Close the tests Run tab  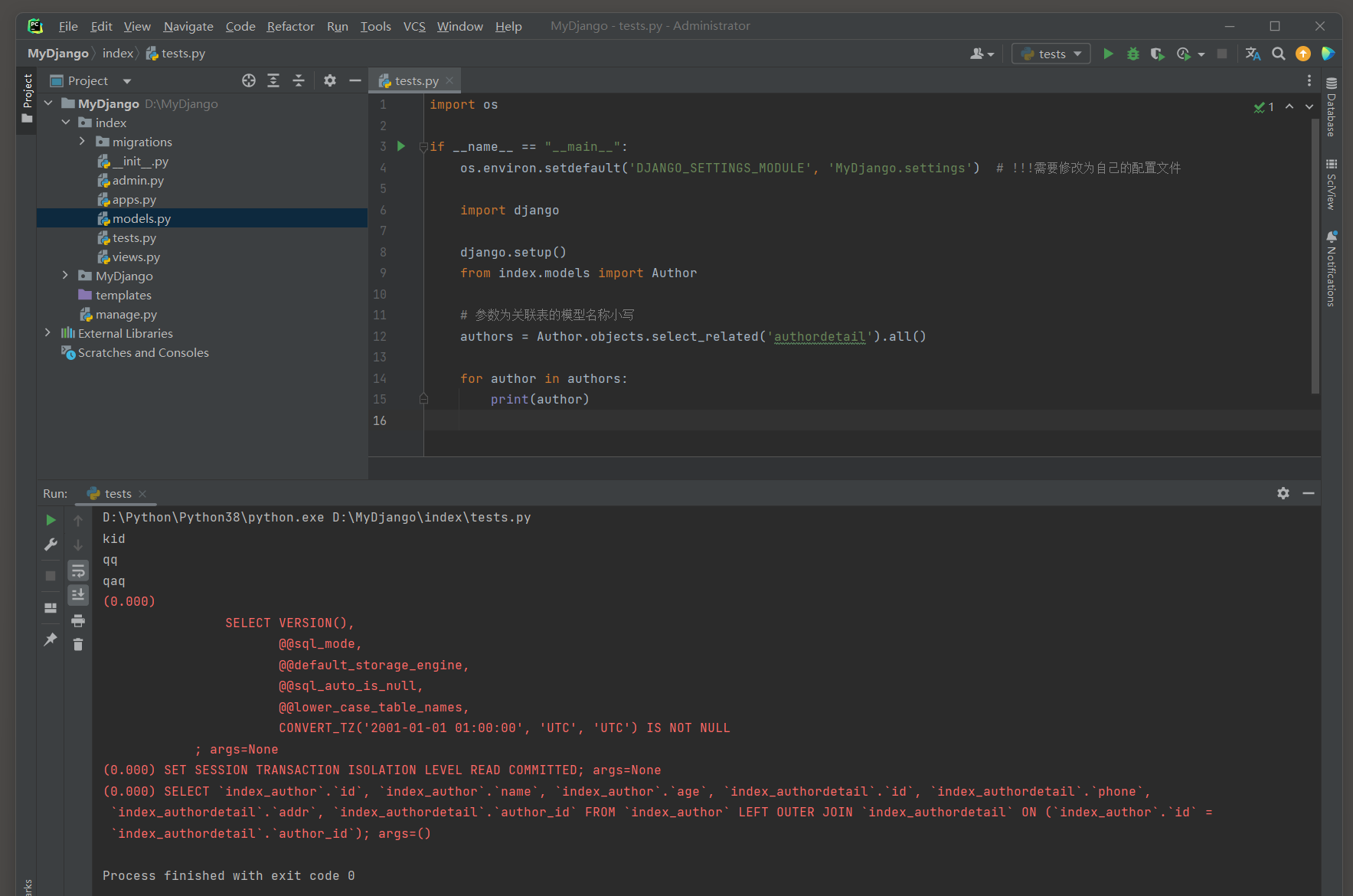(142, 494)
